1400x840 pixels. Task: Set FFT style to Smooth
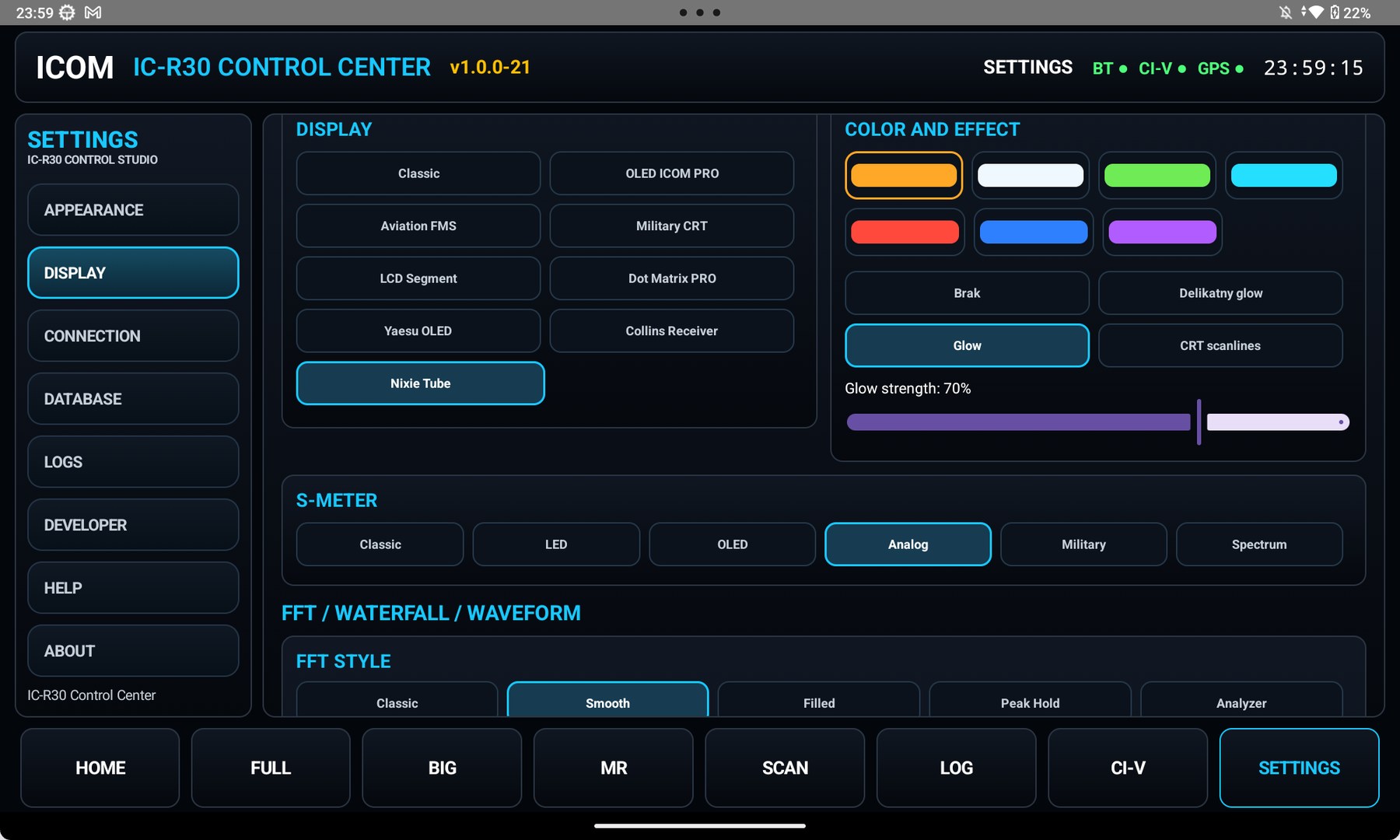click(608, 701)
